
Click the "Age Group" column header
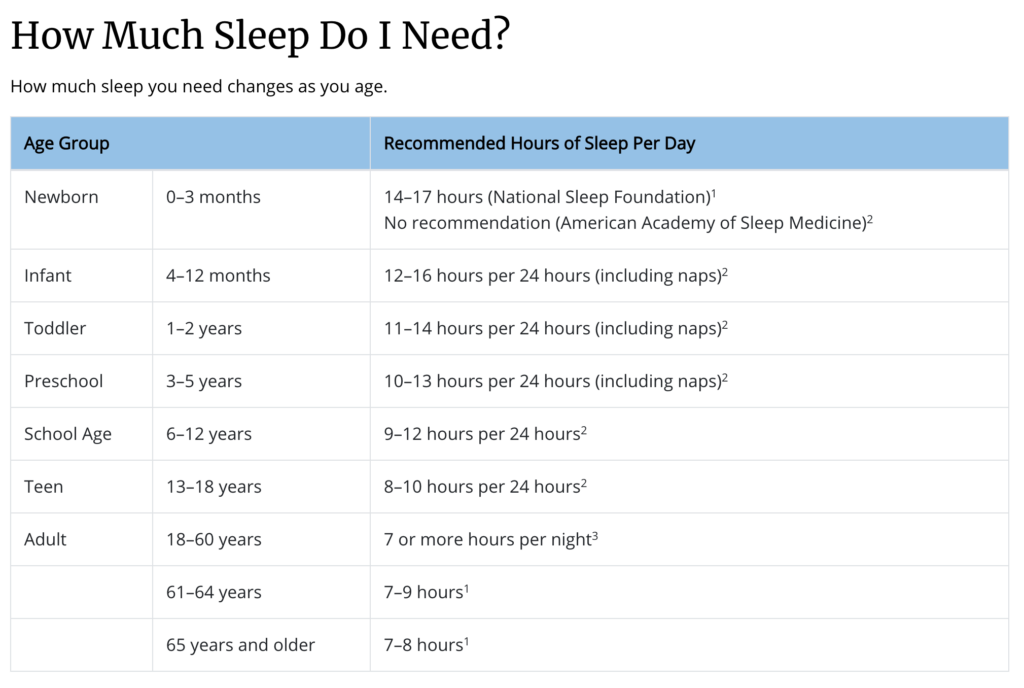pyautogui.click(x=66, y=143)
